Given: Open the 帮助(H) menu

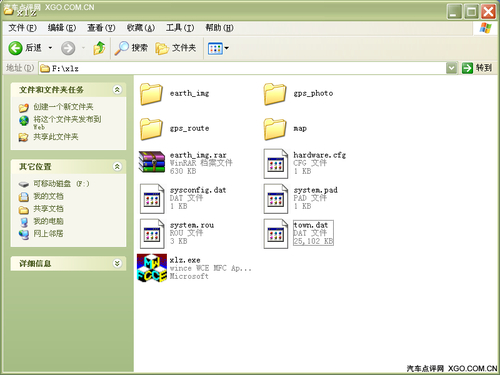Looking at the screenshot, I should (x=219, y=28).
